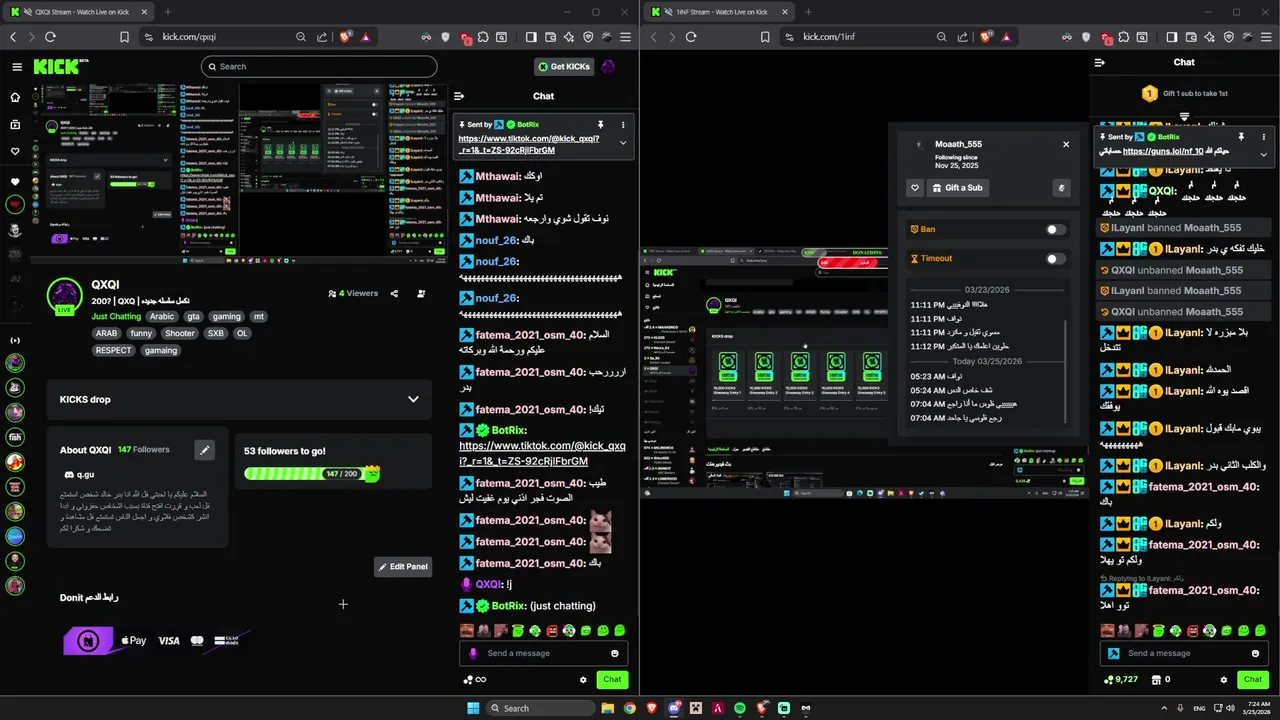Viewport: 1280px width, 720px height.
Task: Open the guns.lol link in the 1inf pinned message
Action: tap(1162, 151)
